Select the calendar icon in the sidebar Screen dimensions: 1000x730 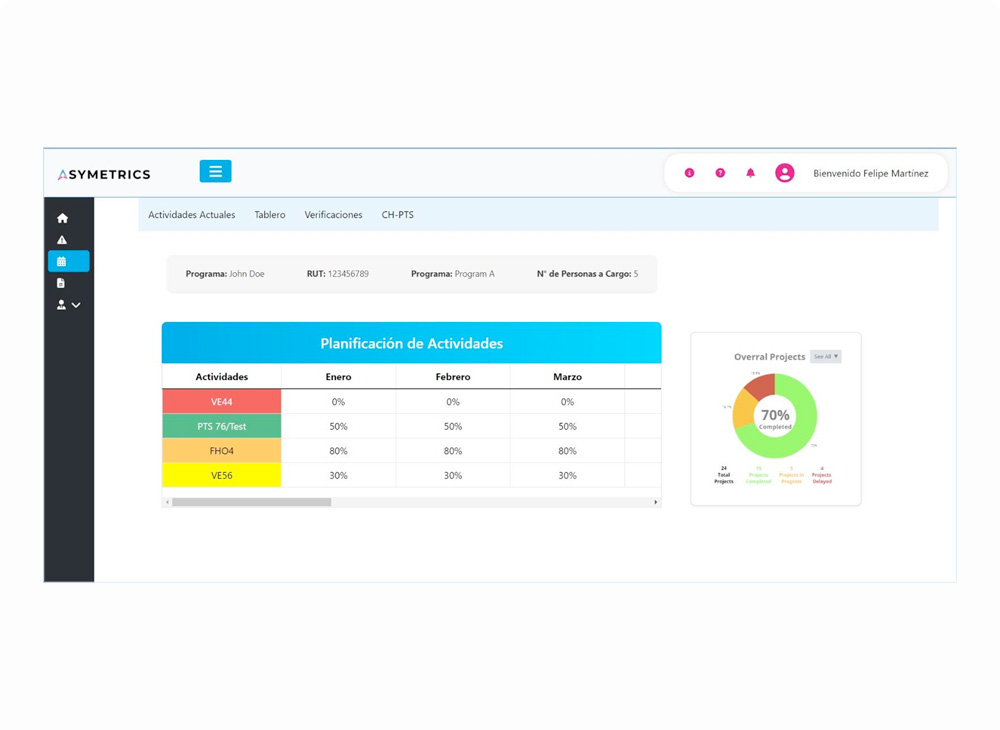tap(62, 262)
